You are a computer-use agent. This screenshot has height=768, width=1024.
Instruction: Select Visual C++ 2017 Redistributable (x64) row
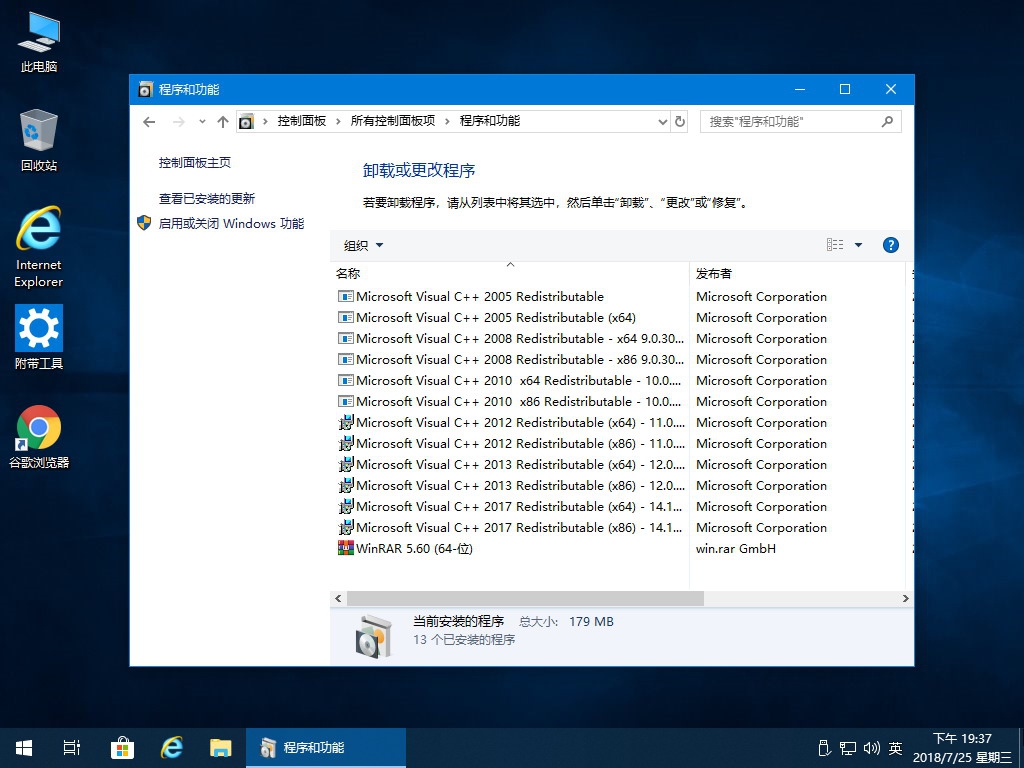pyautogui.click(x=510, y=506)
